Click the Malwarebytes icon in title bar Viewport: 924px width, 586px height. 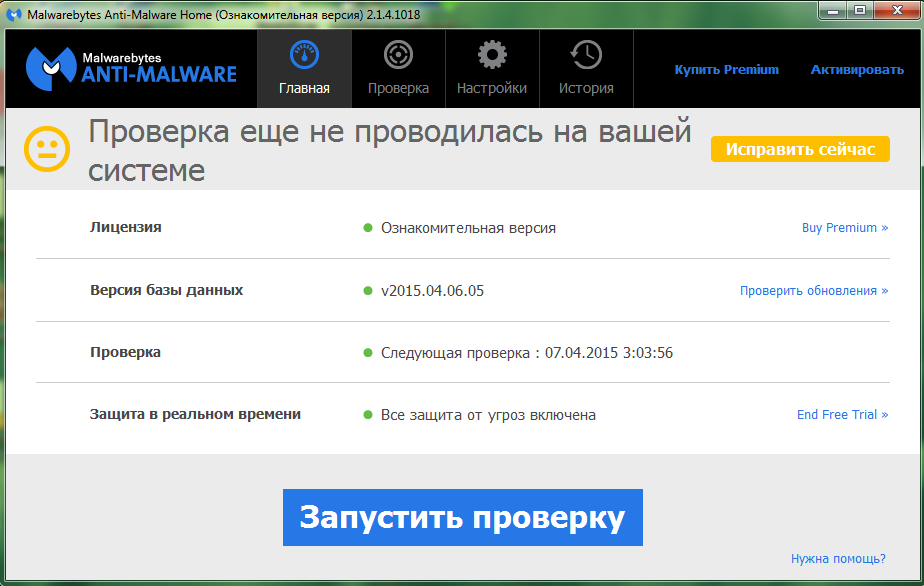coord(12,13)
